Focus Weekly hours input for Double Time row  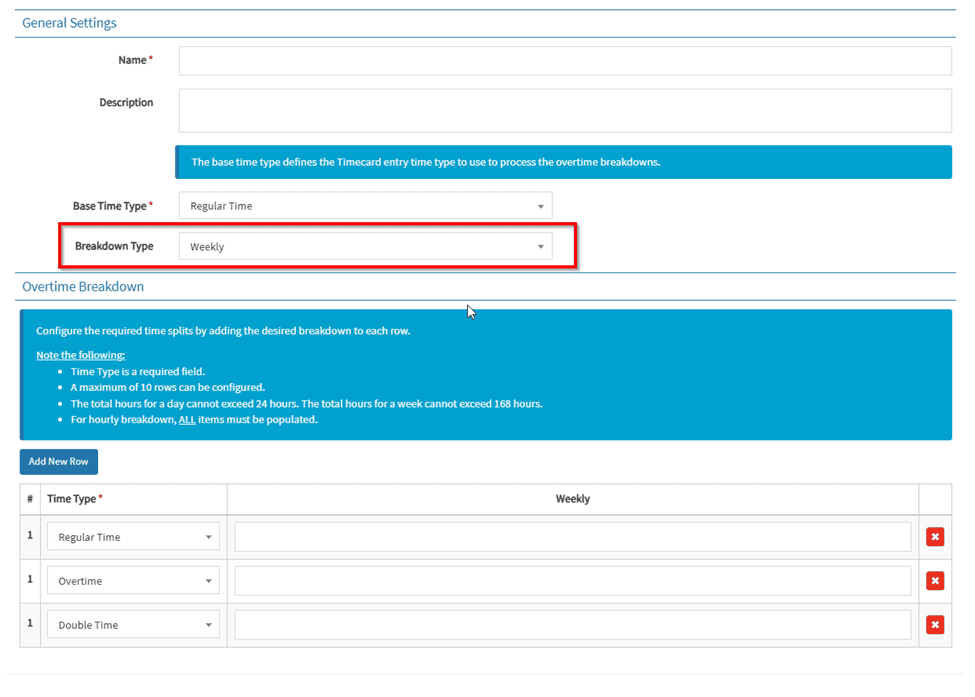[x=572, y=625]
